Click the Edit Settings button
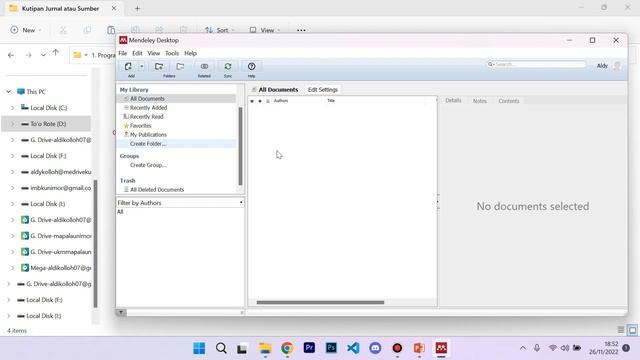This screenshot has height=360, width=640. click(323, 90)
